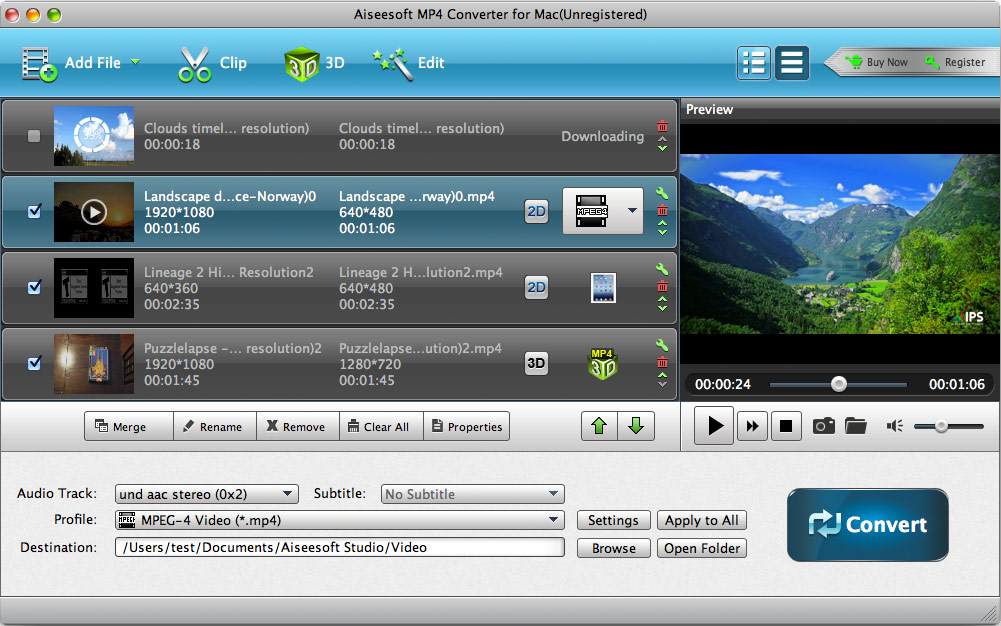Click the Remove button
This screenshot has width=1001, height=626.
tap(297, 426)
